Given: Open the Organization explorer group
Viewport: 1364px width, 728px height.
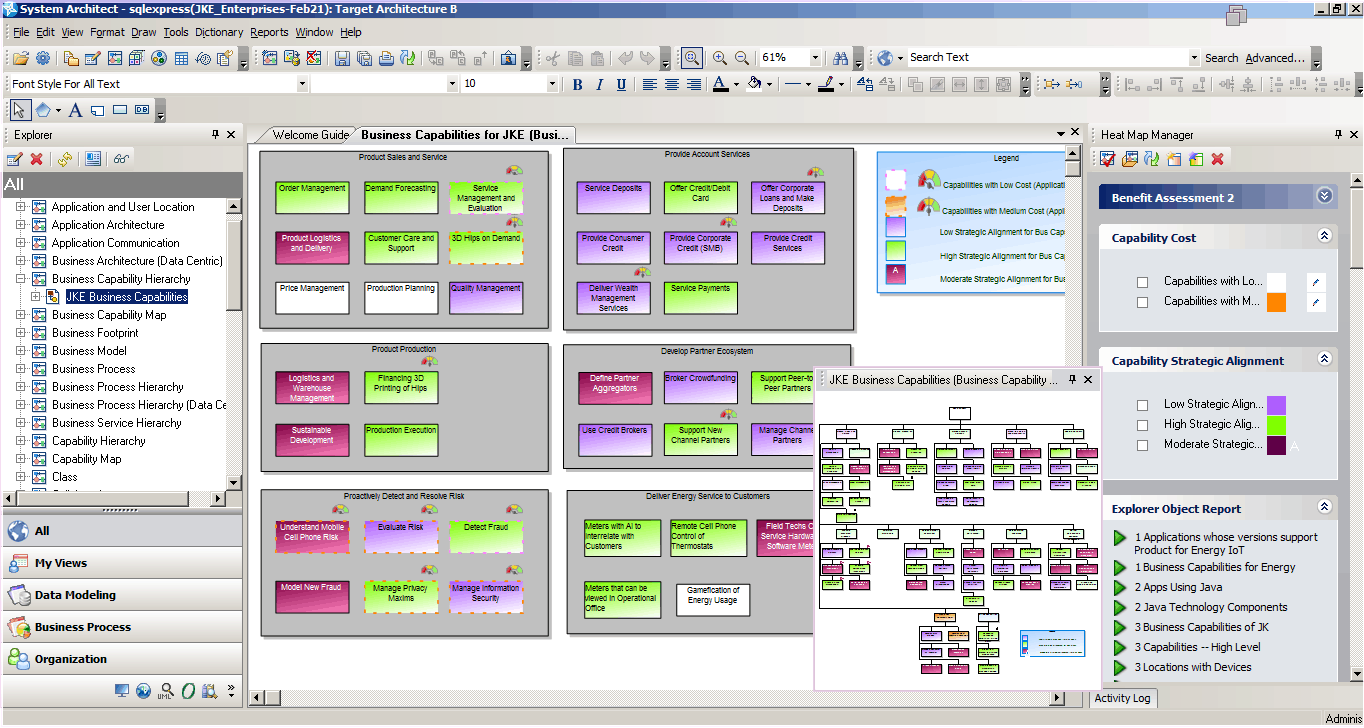Looking at the screenshot, I should [x=122, y=659].
